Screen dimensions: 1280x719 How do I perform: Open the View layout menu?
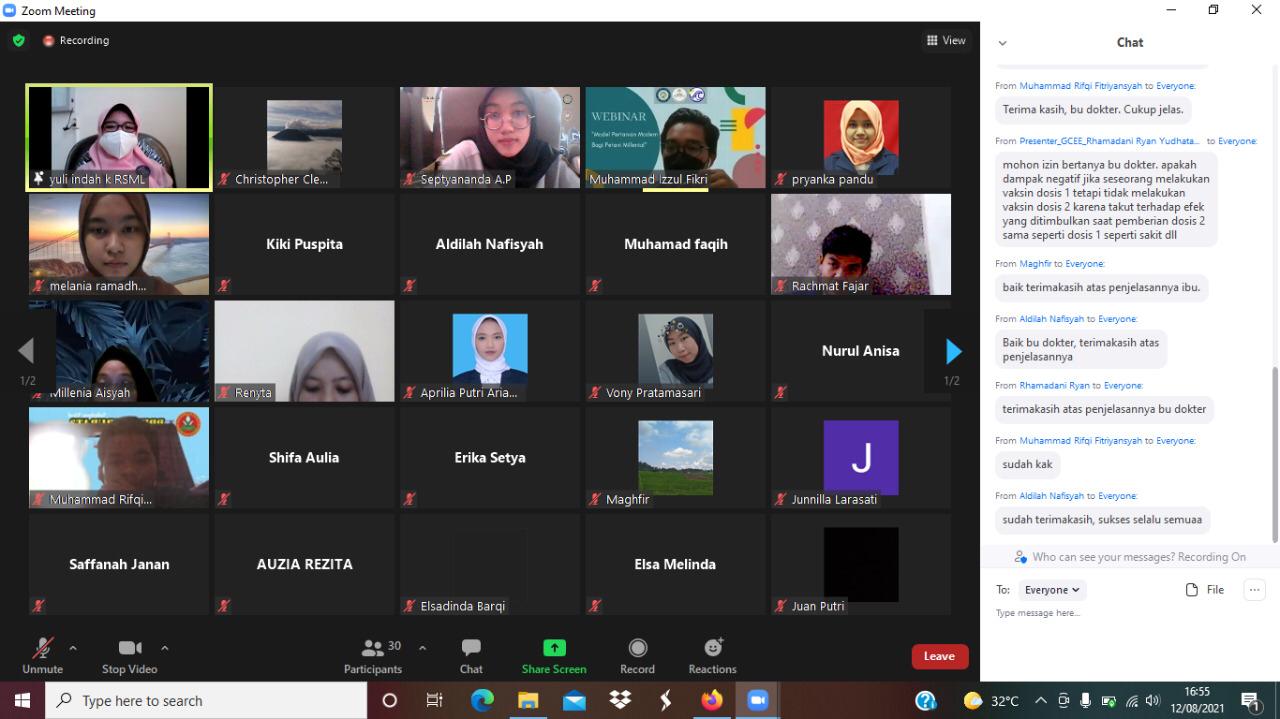pyautogui.click(x=945, y=41)
